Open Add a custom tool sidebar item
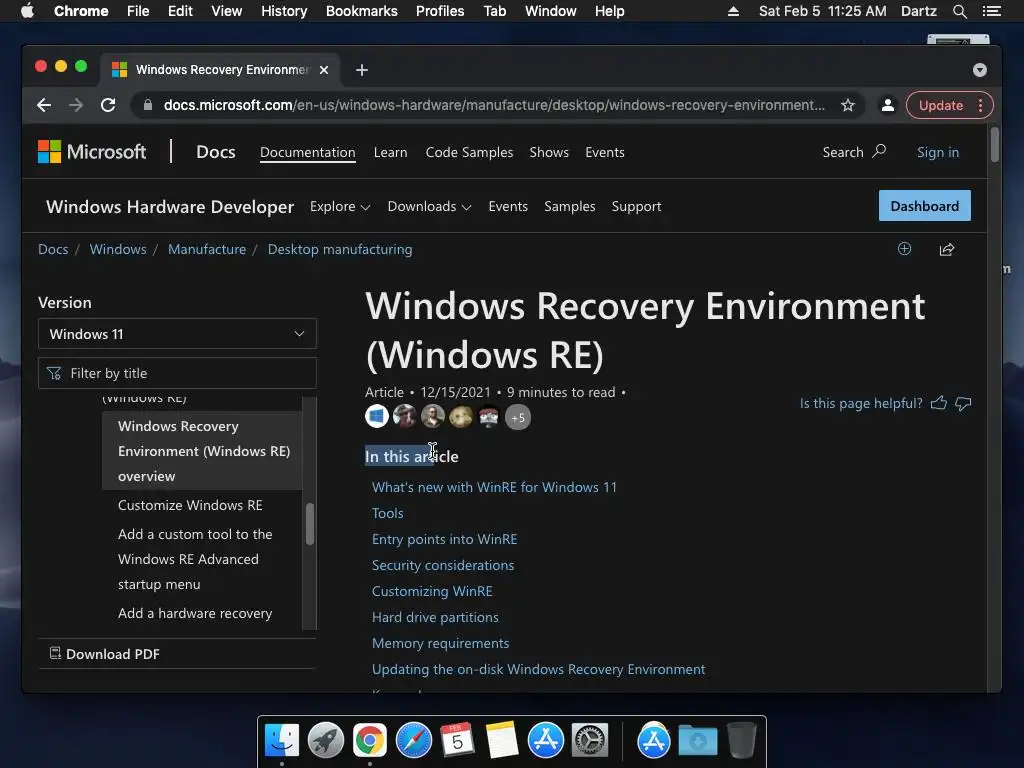Viewport: 1024px width, 768px height. tap(195, 559)
